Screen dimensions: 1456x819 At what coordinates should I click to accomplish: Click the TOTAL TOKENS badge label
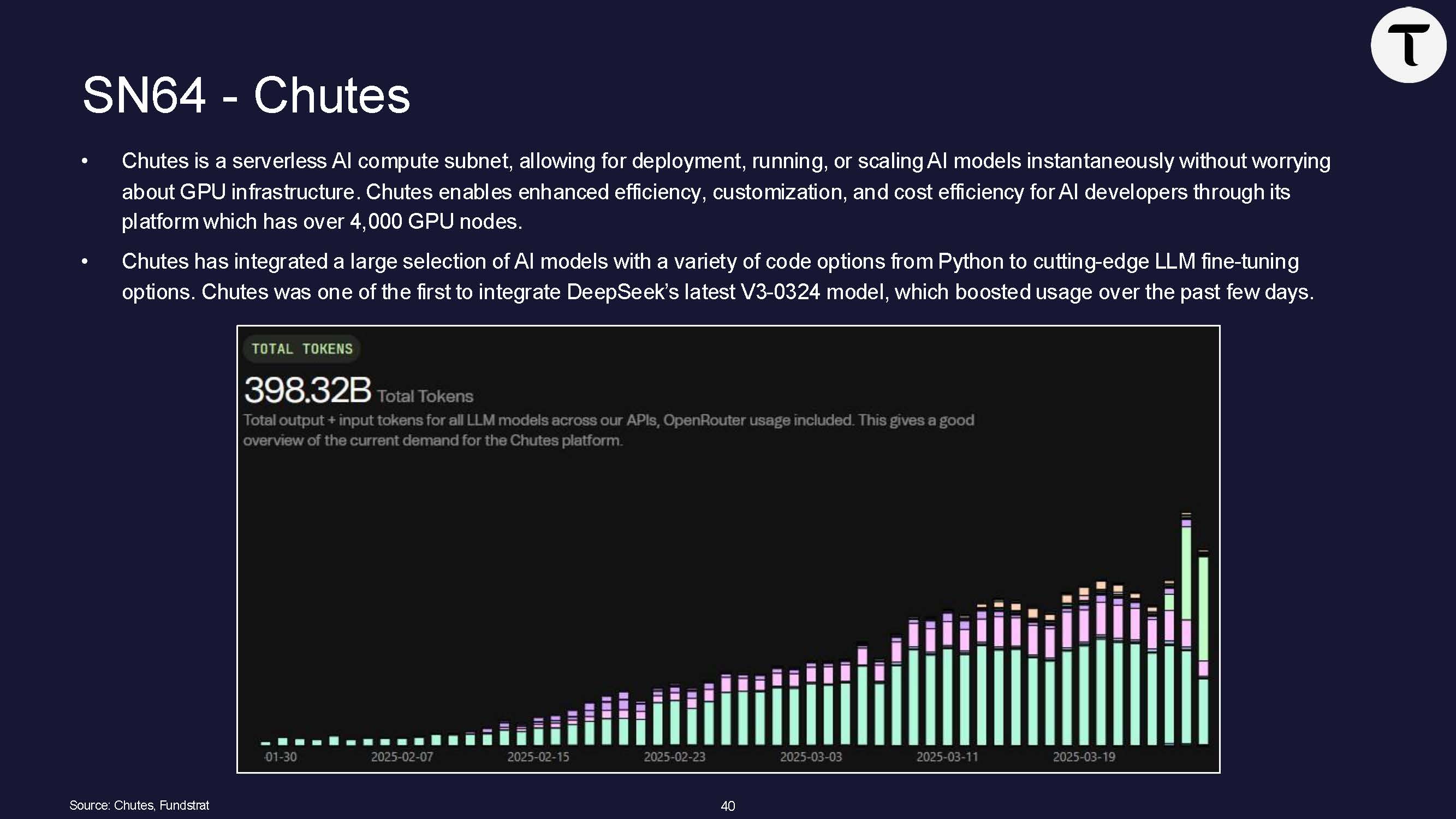302,349
